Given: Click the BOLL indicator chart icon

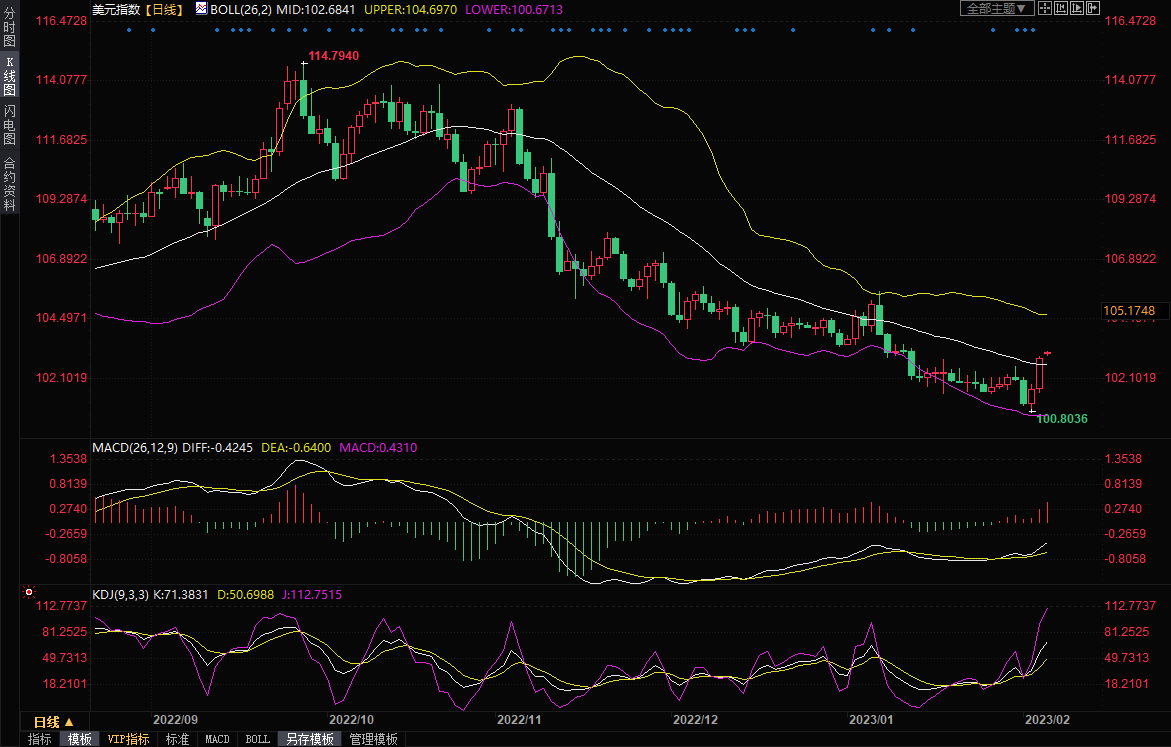Looking at the screenshot, I should (201, 8).
